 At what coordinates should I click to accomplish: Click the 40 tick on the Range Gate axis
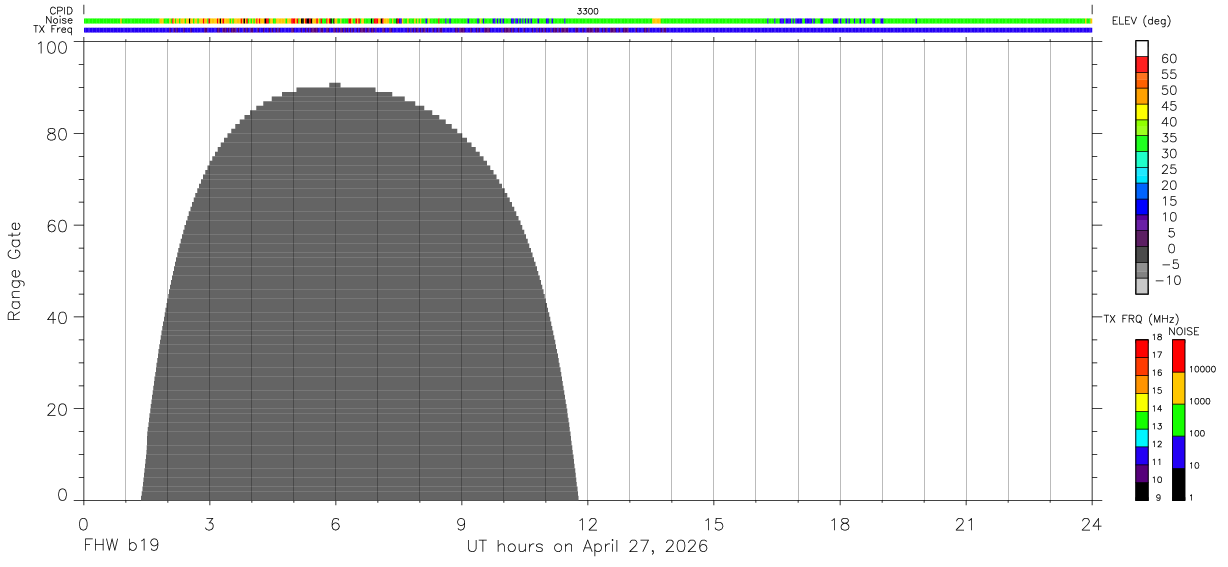pos(57,317)
